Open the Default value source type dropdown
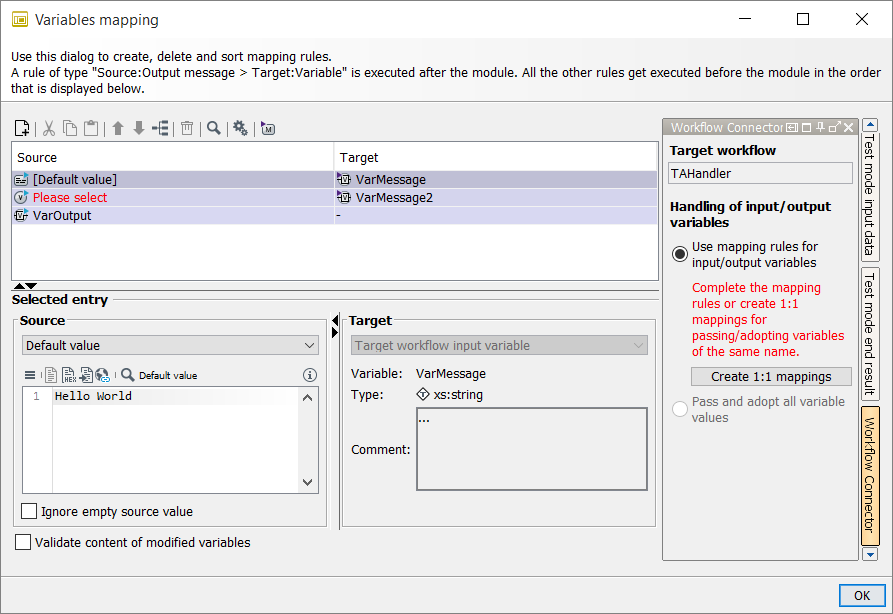 point(169,346)
